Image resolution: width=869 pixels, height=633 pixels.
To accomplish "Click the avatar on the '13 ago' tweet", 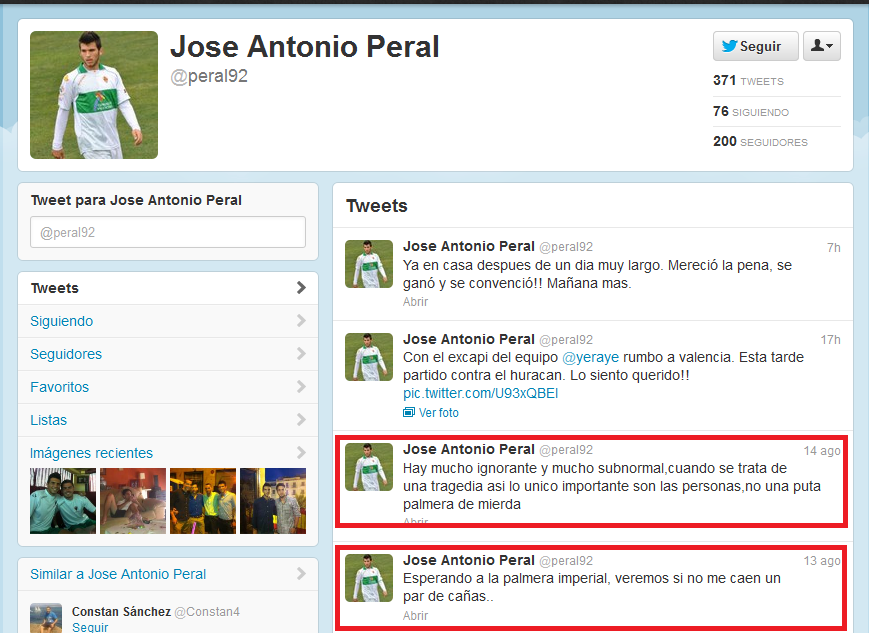I will click(x=369, y=578).
